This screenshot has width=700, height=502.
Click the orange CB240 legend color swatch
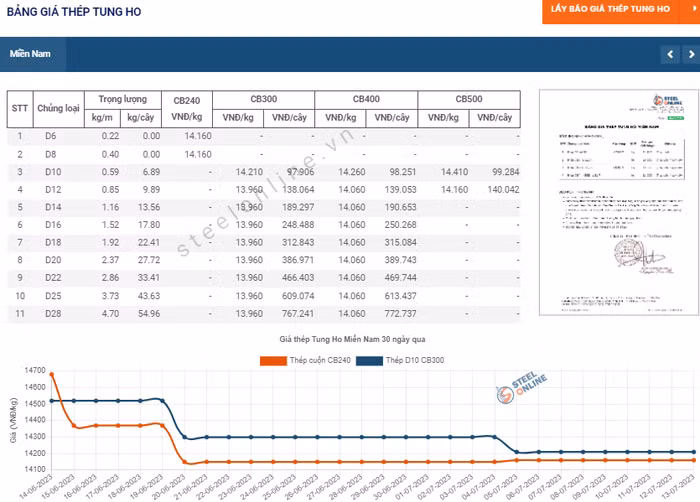pyautogui.click(x=274, y=360)
